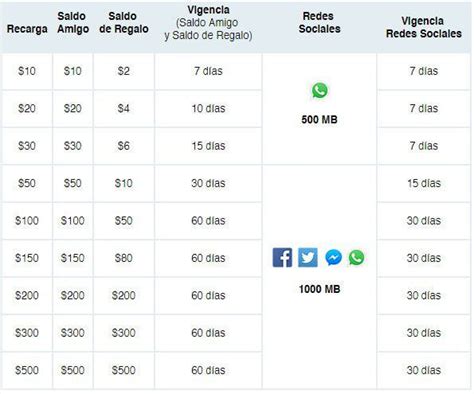
Task: Select the Saldo Amigo column header
Action: pos(73,22)
